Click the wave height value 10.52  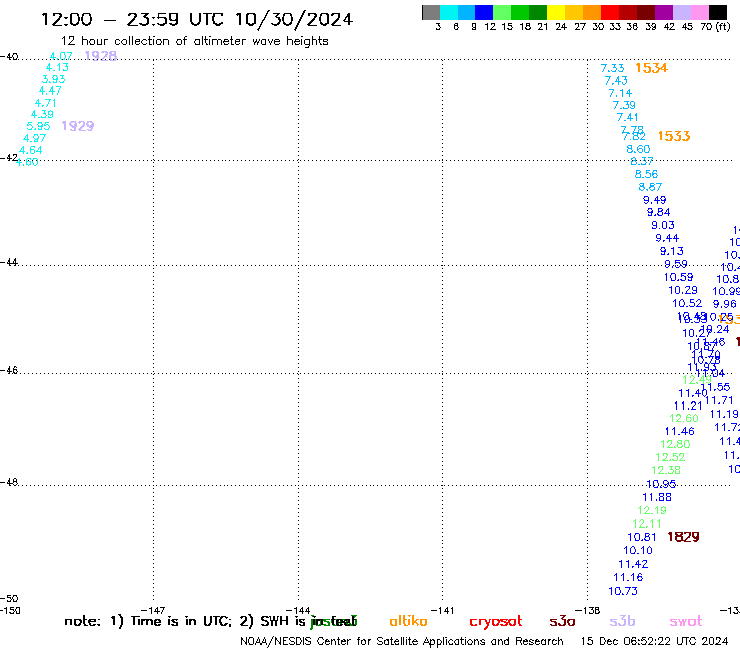pos(687,304)
